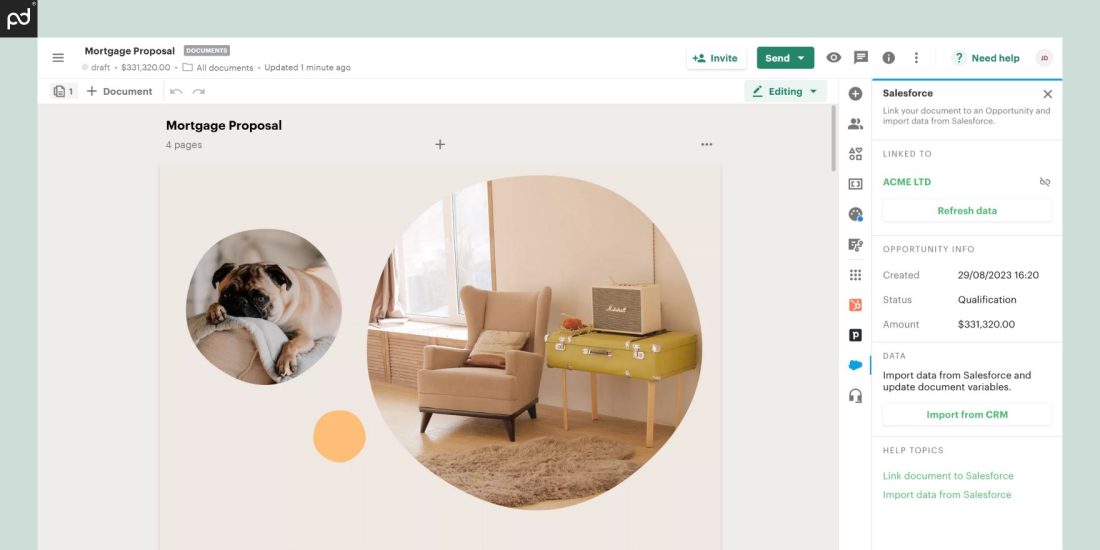Click the document vertical scrollbar
Screen dimensions: 1100x550
click(x=833, y=139)
